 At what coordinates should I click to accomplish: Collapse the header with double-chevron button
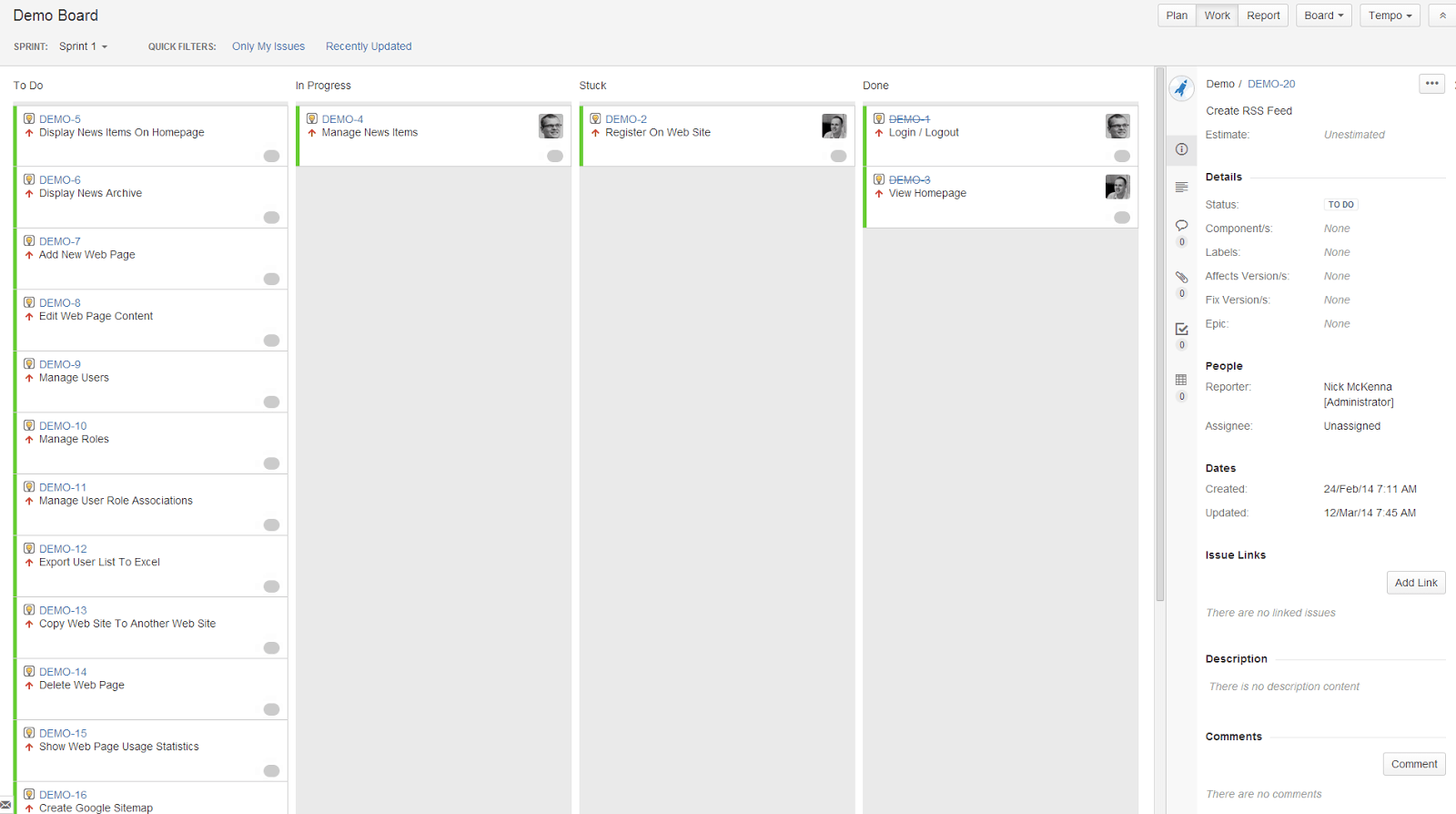(x=1442, y=15)
